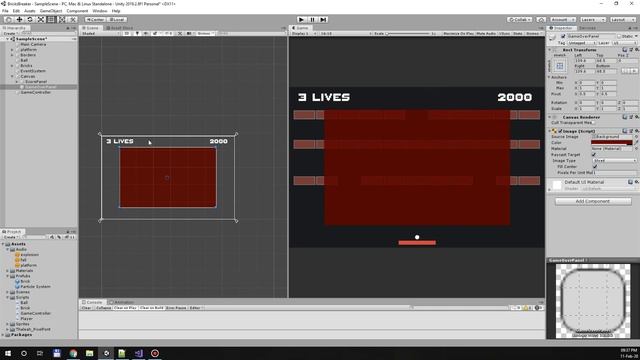Open the Layers dropdown
The image size is (640, 360).
(x=592, y=20)
